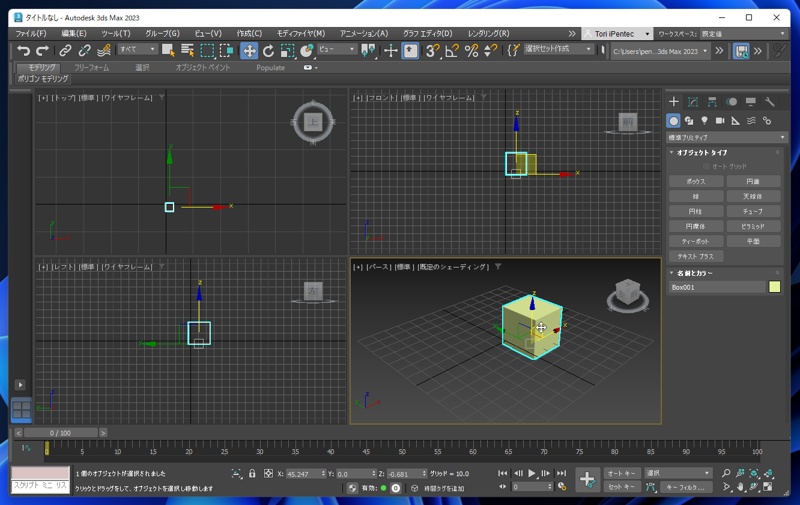Viewport: 800px width, 505px height.
Task: Open the レンダリング(R) menu
Action: click(488, 33)
